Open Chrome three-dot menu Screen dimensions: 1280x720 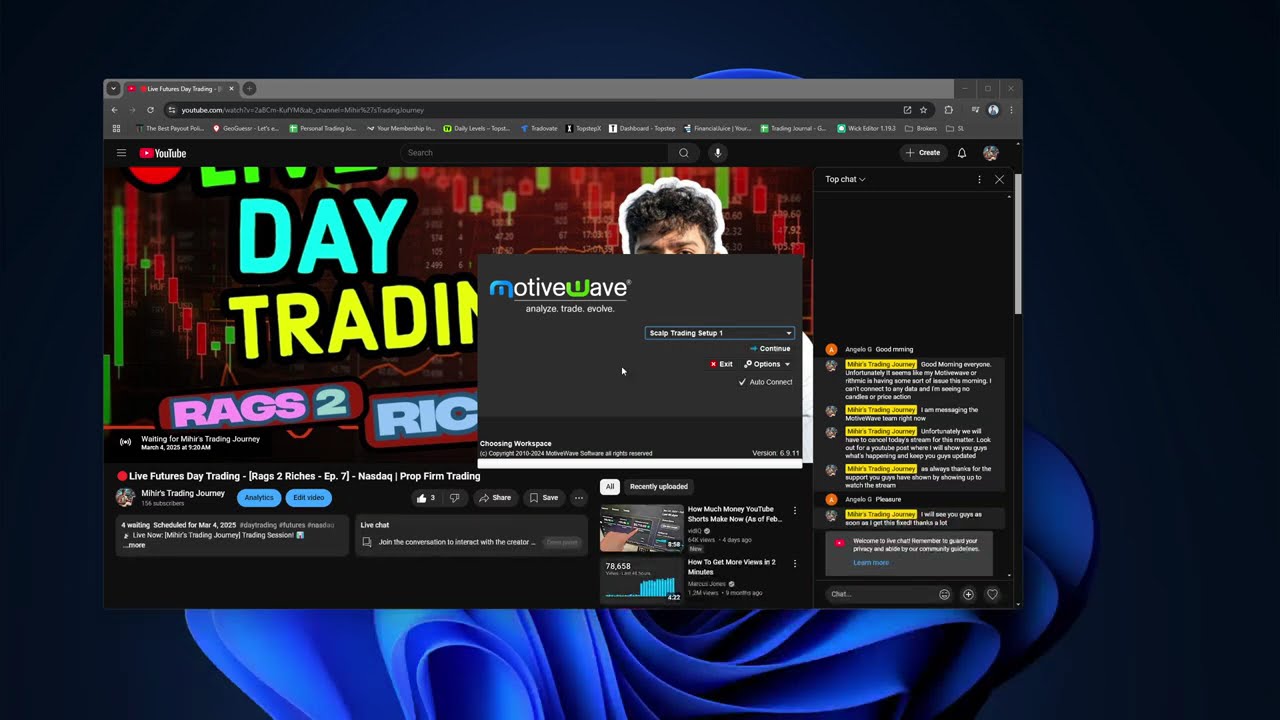[x=1011, y=110]
